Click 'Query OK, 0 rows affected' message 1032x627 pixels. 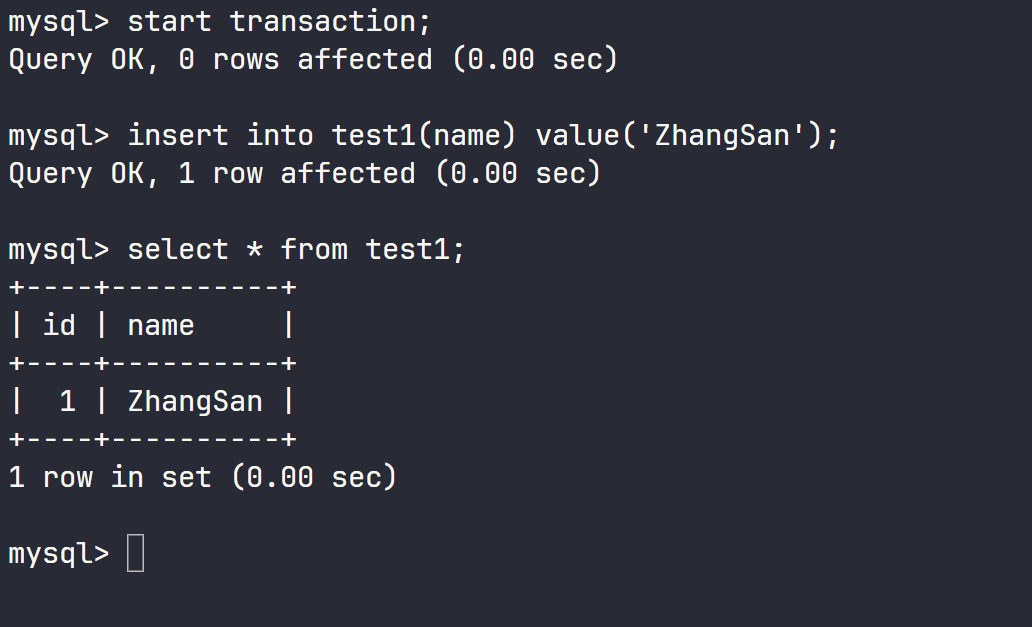(220, 59)
